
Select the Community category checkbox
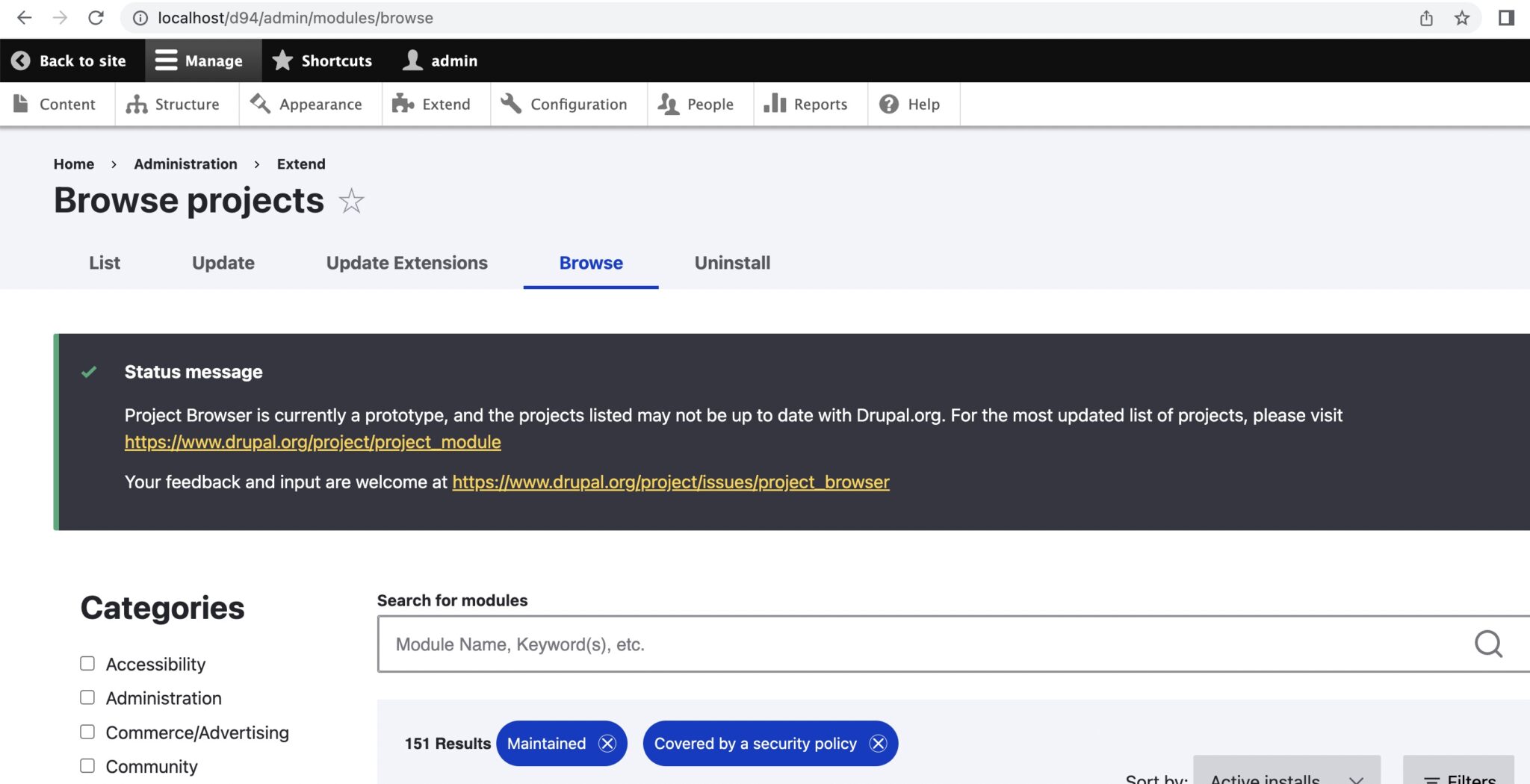(87, 765)
